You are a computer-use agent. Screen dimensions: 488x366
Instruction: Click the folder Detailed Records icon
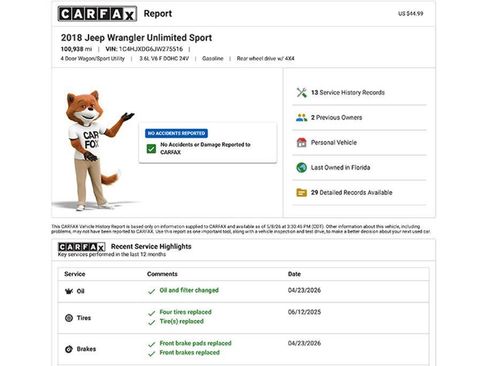pos(302,192)
